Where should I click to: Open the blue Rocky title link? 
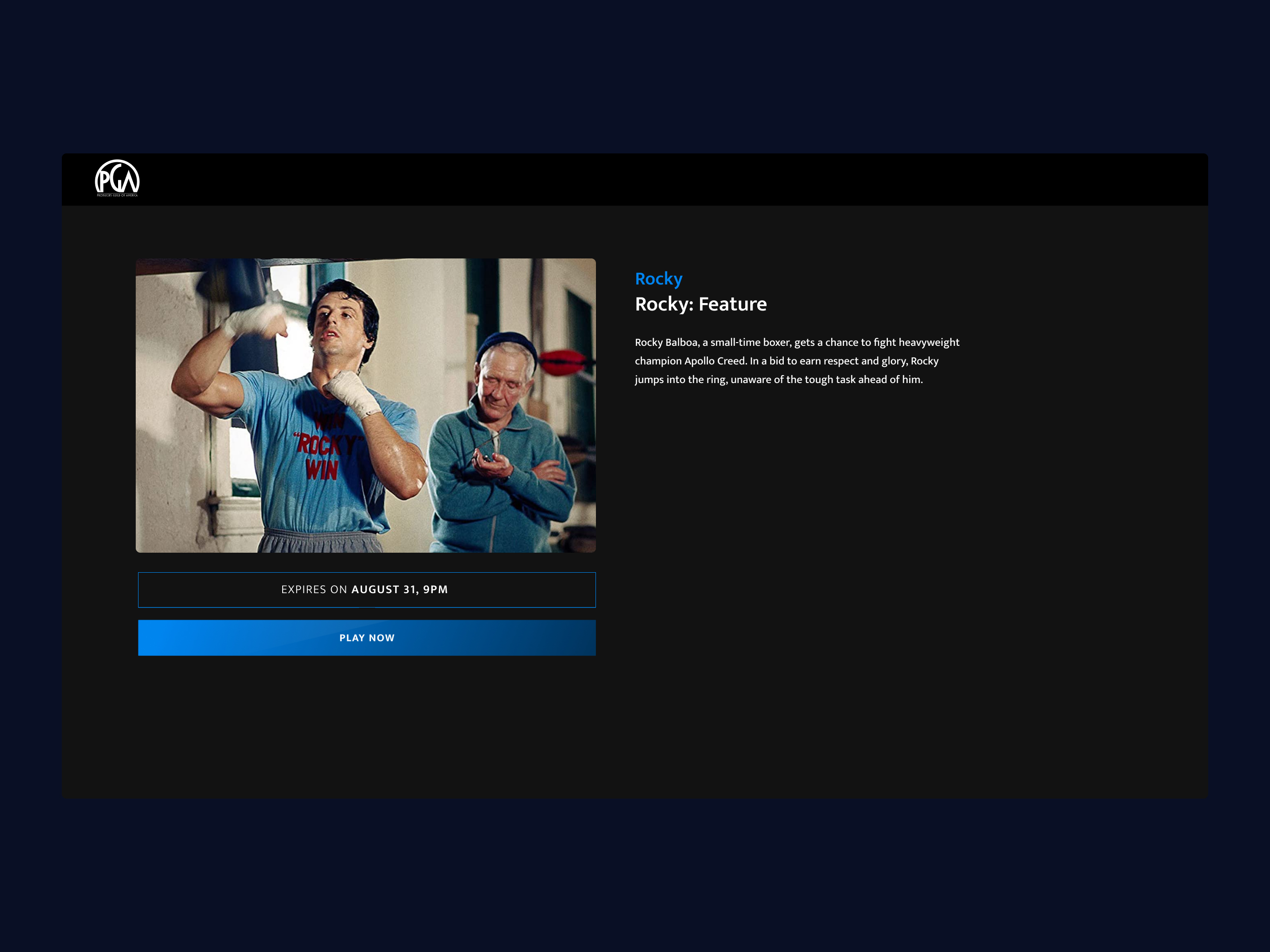(x=659, y=279)
